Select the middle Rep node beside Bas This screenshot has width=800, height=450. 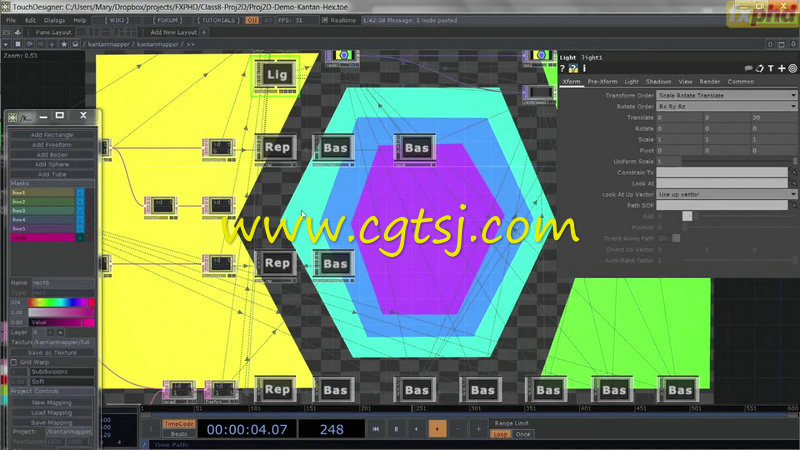tap(276, 264)
